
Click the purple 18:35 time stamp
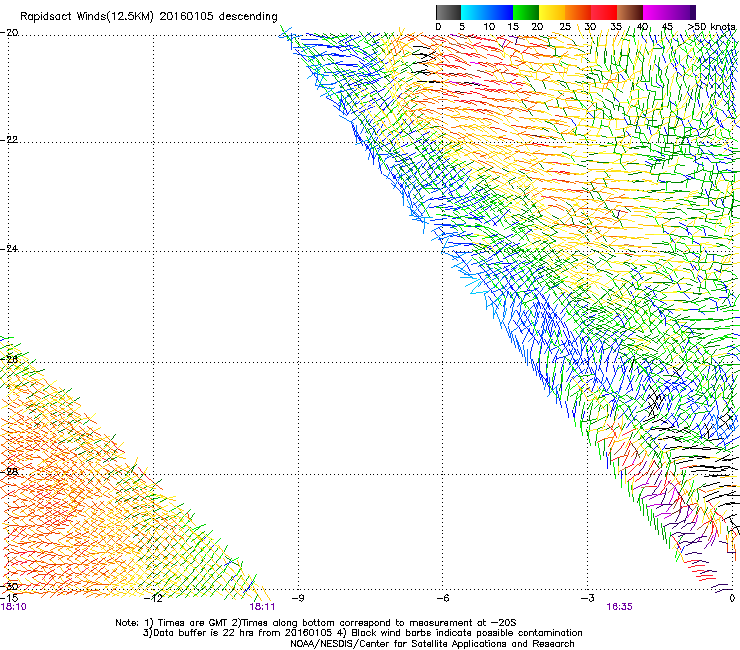tap(620, 607)
